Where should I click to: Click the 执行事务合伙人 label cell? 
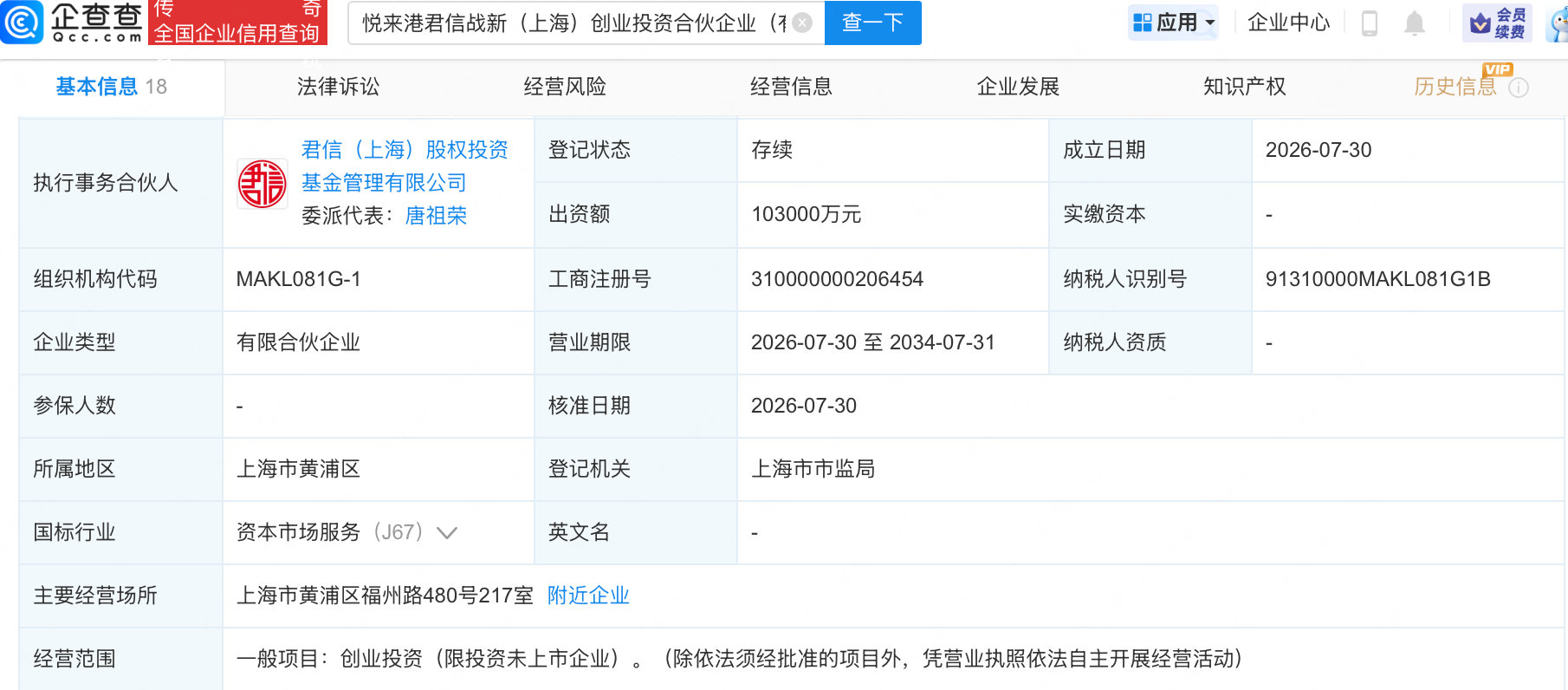click(x=121, y=183)
